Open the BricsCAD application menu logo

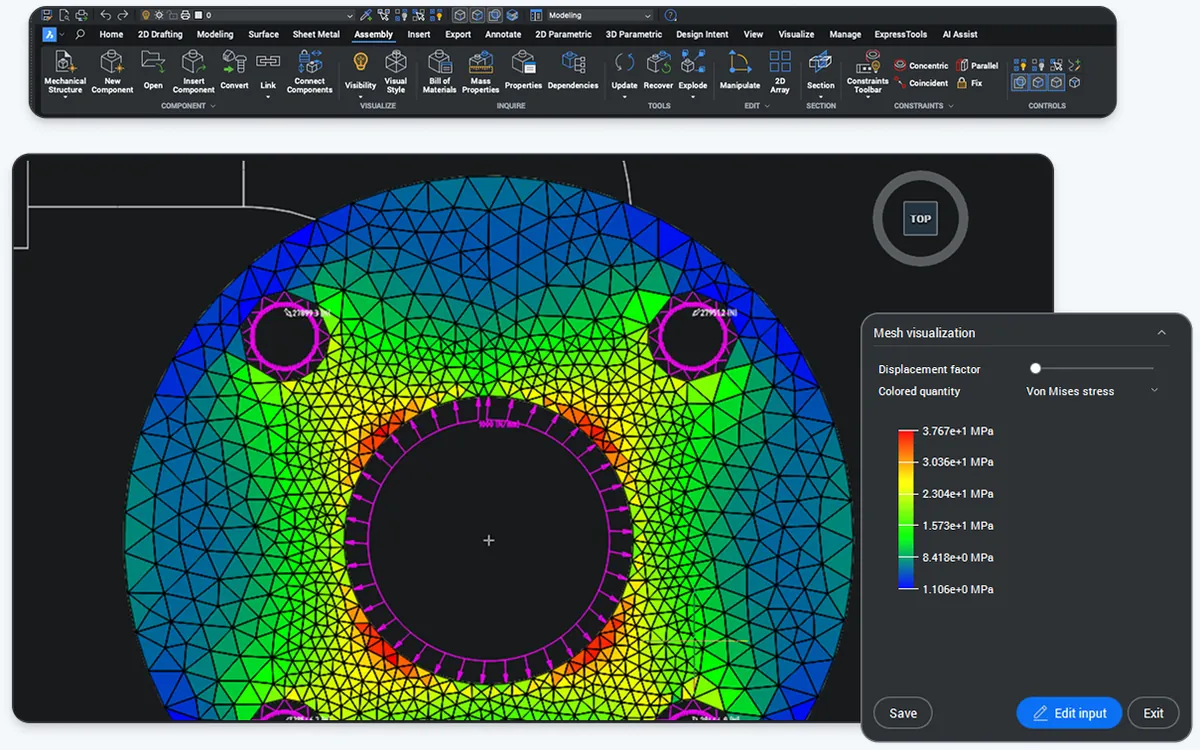click(50, 34)
